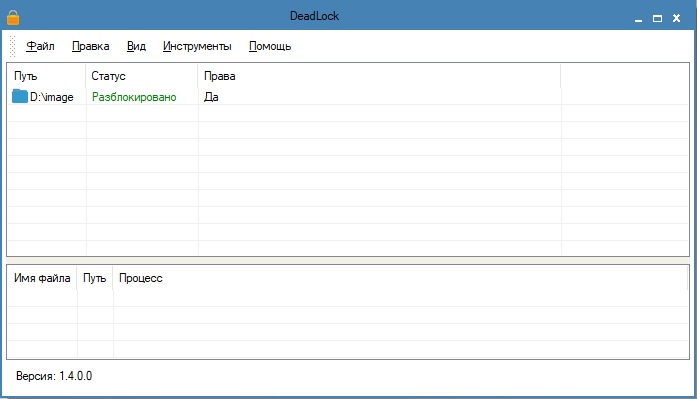This screenshot has width=697, height=399.
Task: Open the Инструменты menu
Action: coord(197,46)
